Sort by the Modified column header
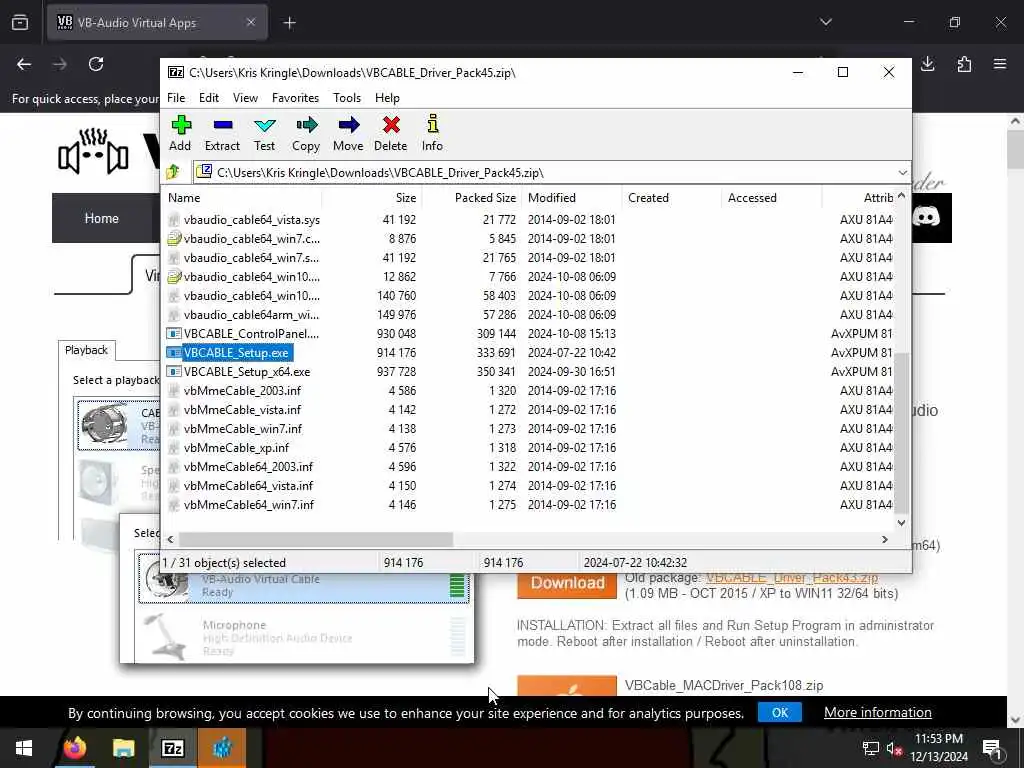 pos(571,198)
